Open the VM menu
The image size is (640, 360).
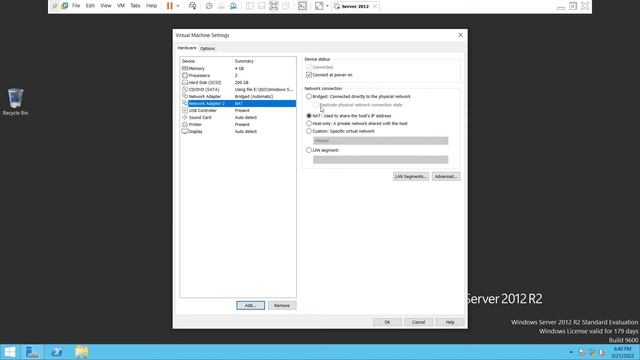point(121,6)
